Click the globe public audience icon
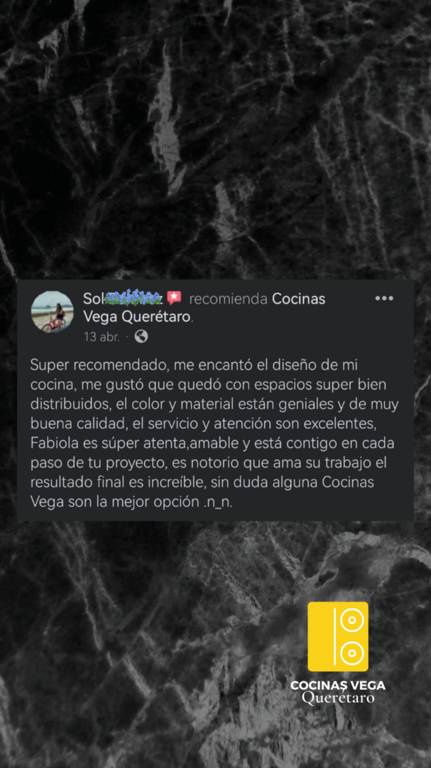The height and width of the screenshot is (768, 431). click(141, 336)
